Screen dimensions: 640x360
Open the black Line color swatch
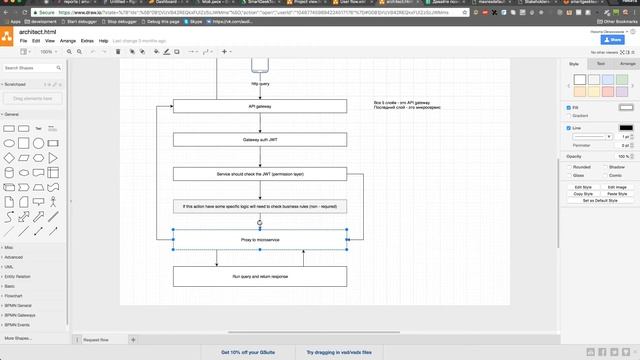click(x=626, y=128)
